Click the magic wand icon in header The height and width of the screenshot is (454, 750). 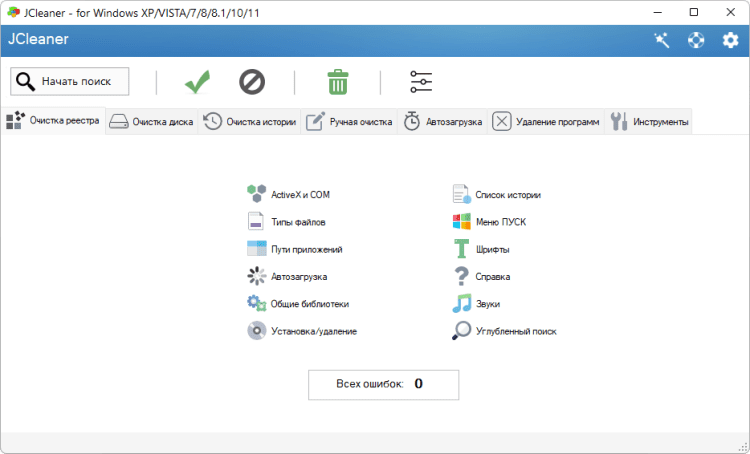click(661, 40)
